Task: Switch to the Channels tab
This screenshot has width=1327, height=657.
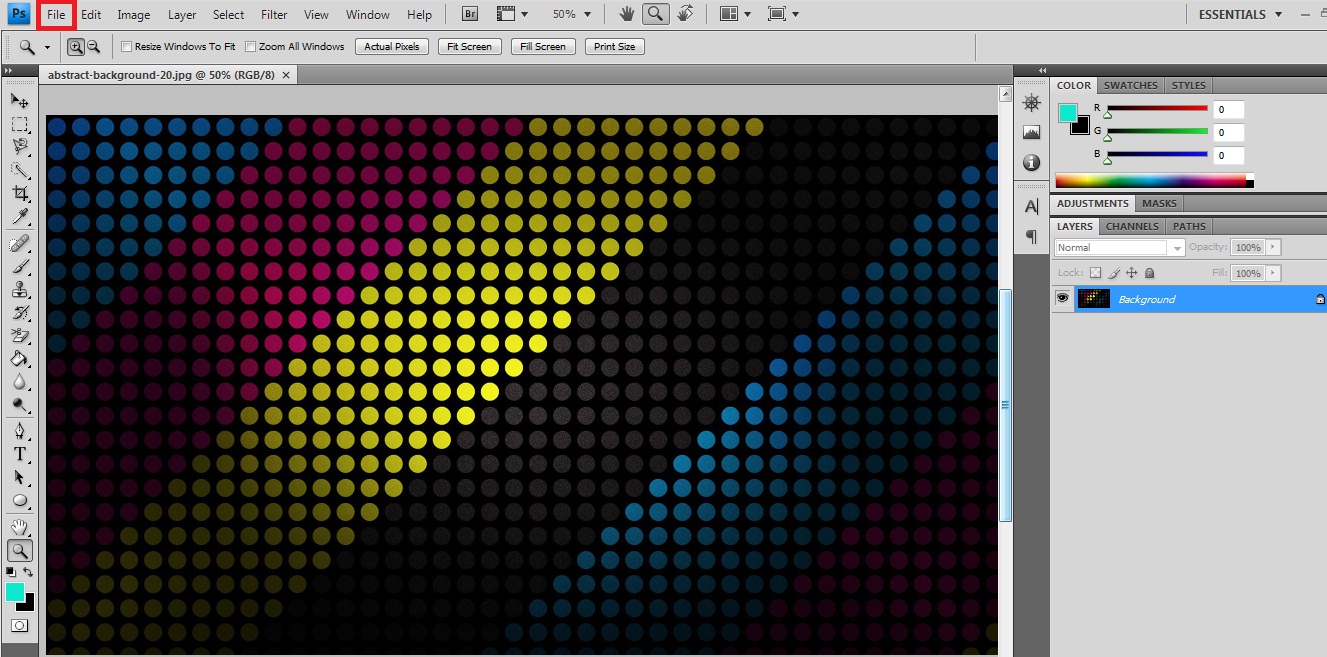Action: [1132, 226]
